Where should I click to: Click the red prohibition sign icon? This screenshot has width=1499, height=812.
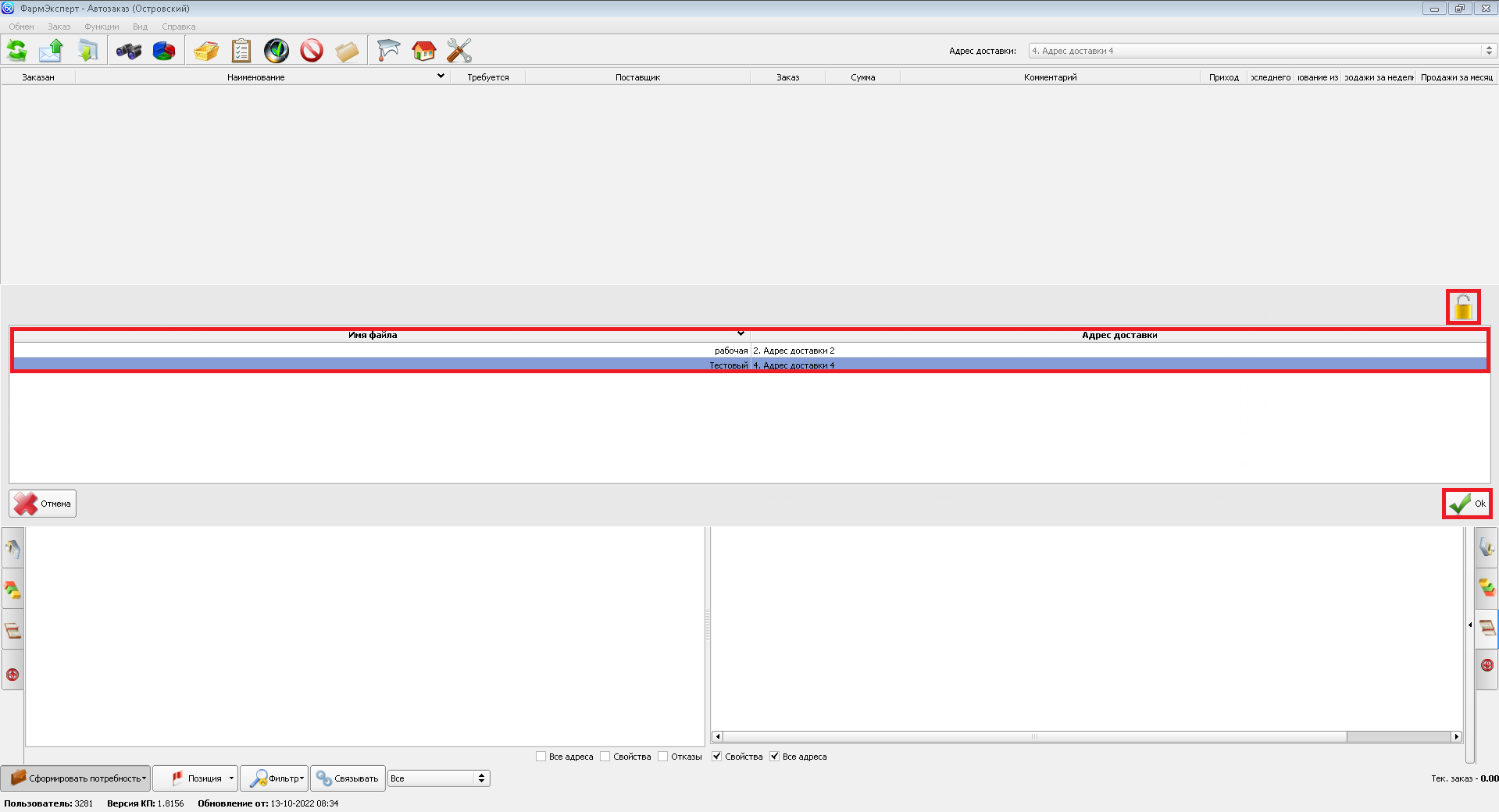312,52
